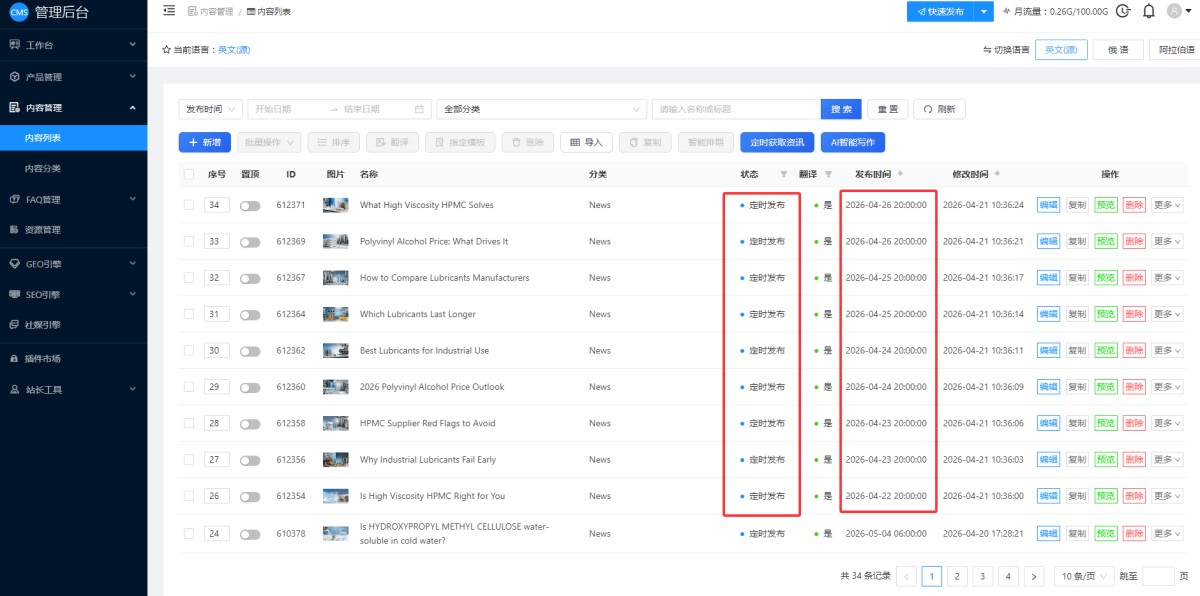Click the clock icon in top bar

1123,11
